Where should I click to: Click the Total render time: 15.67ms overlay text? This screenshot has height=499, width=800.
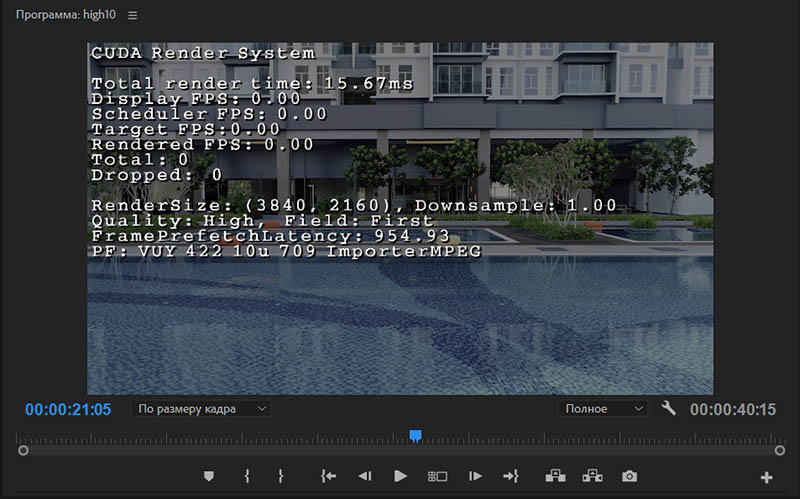pos(252,83)
